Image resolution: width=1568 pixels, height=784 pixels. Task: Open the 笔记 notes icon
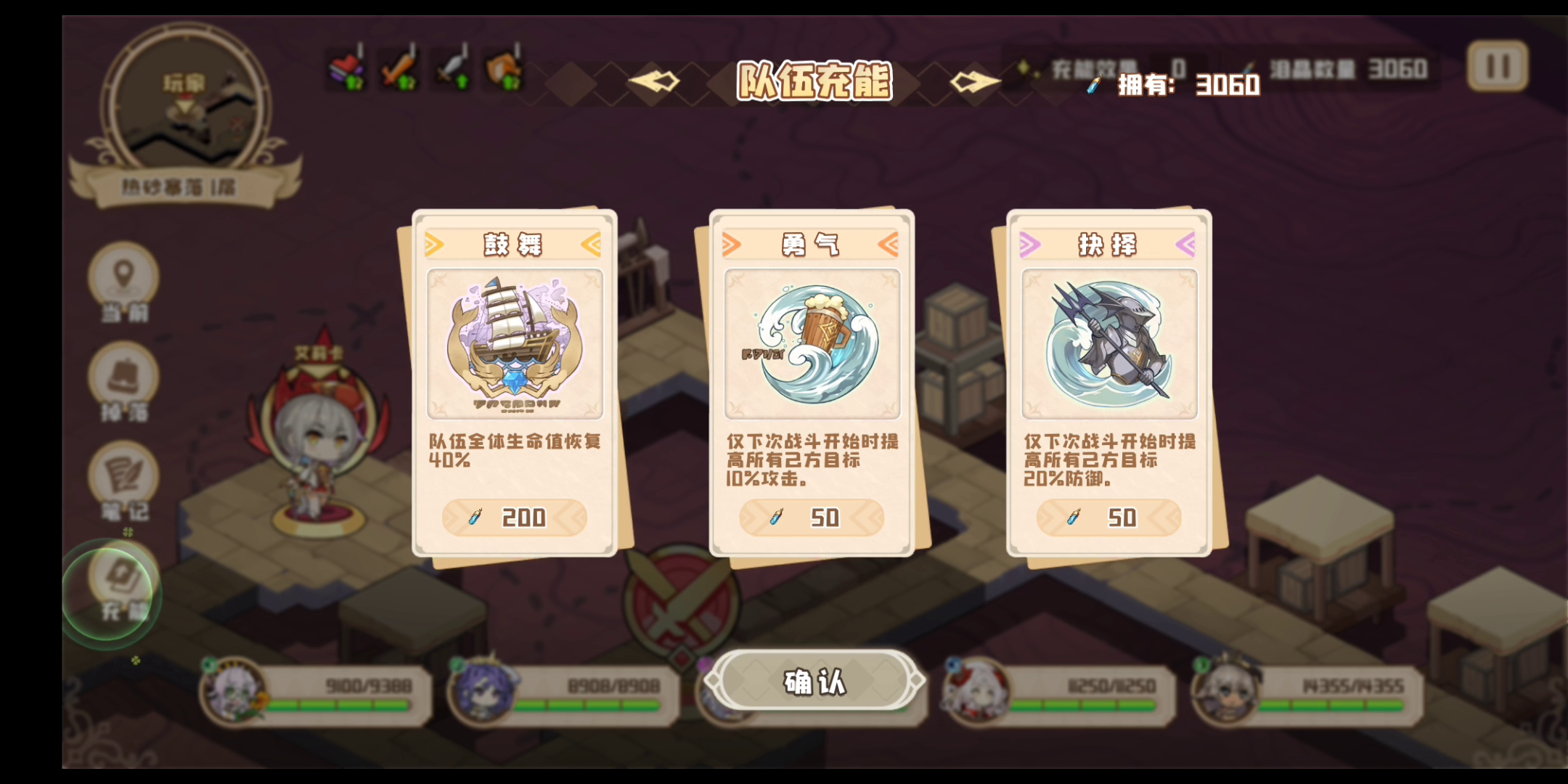click(124, 477)
